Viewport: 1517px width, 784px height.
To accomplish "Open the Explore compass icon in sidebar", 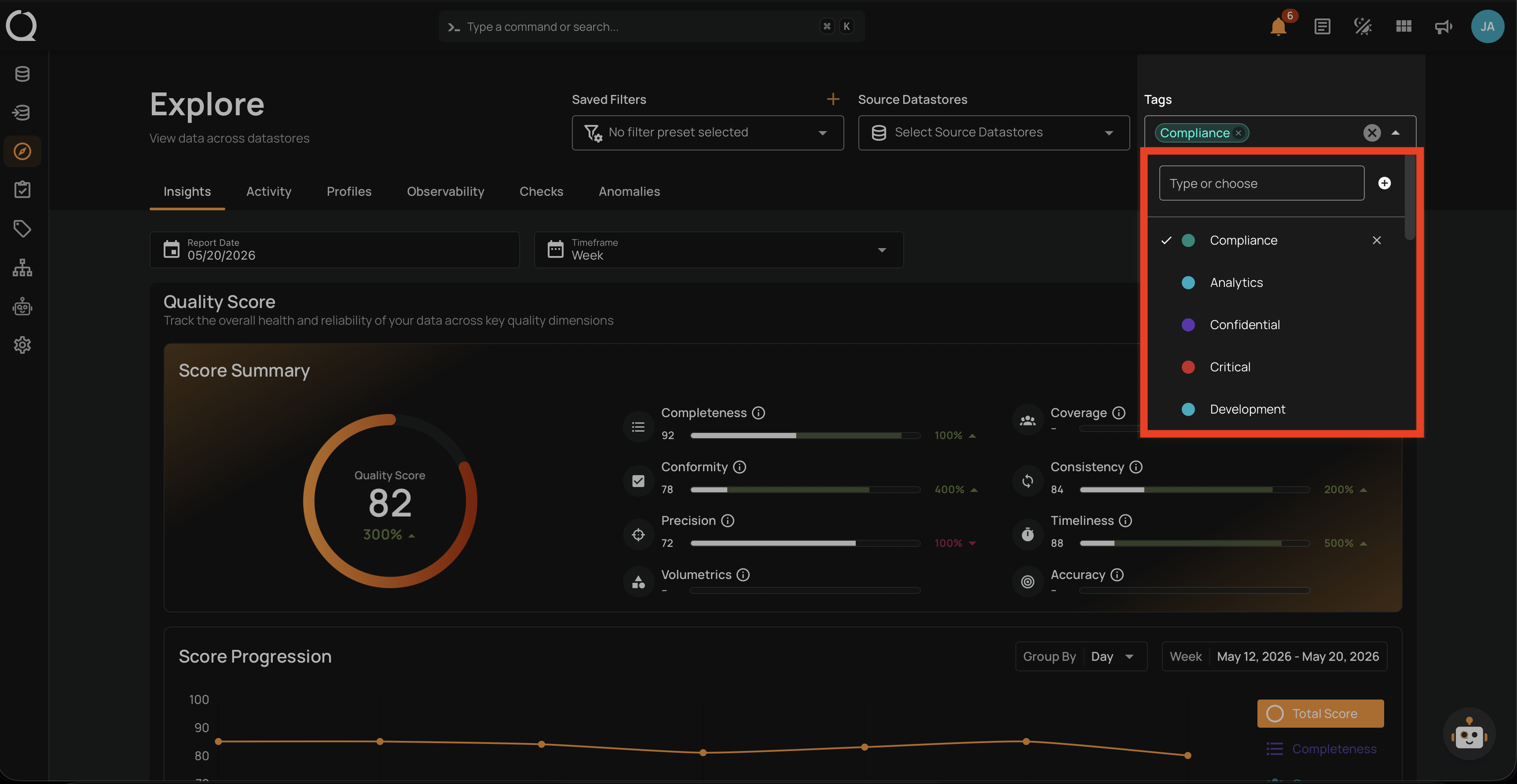I will coord(22,151).
